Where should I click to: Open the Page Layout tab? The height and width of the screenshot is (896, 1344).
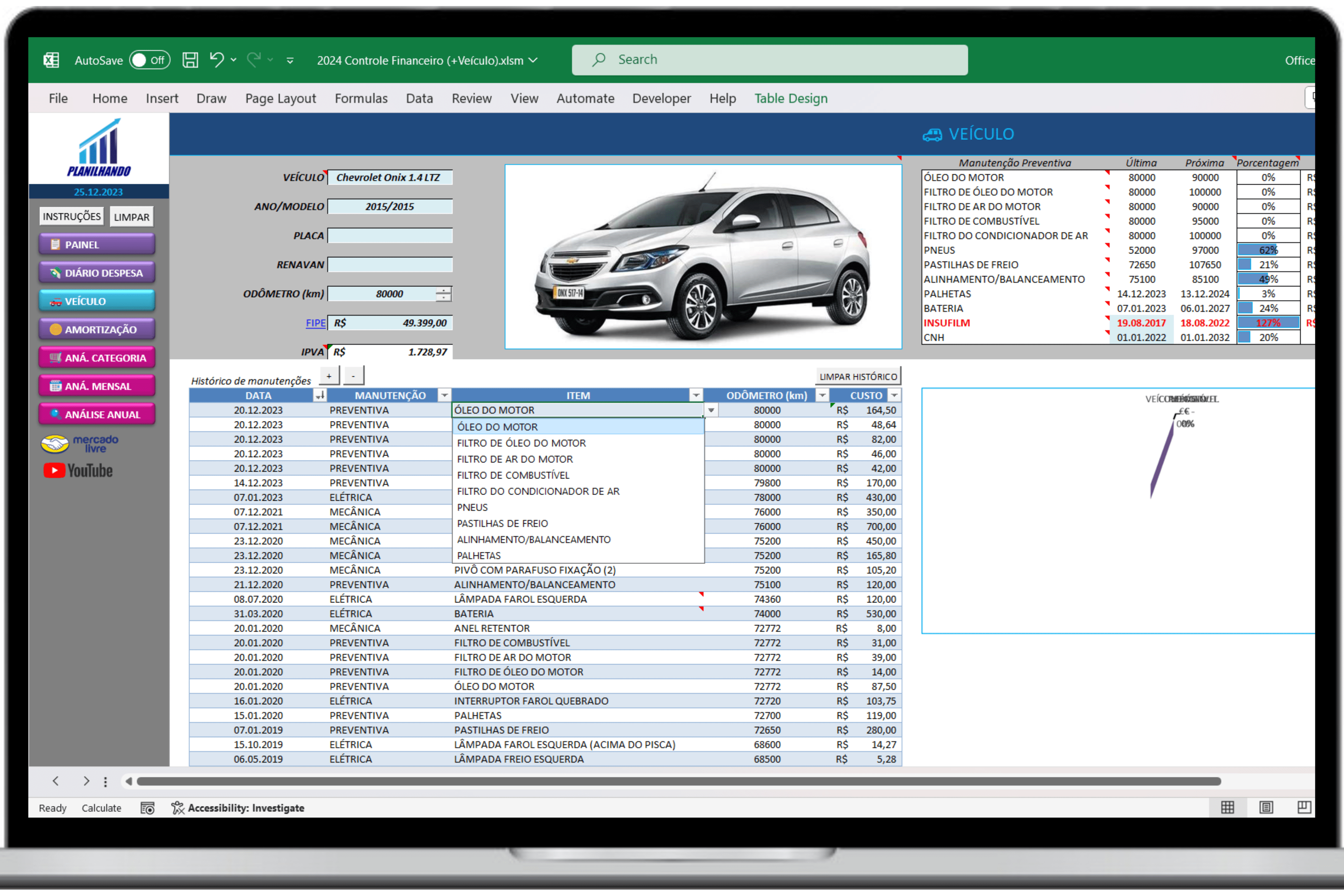[281, 98]
